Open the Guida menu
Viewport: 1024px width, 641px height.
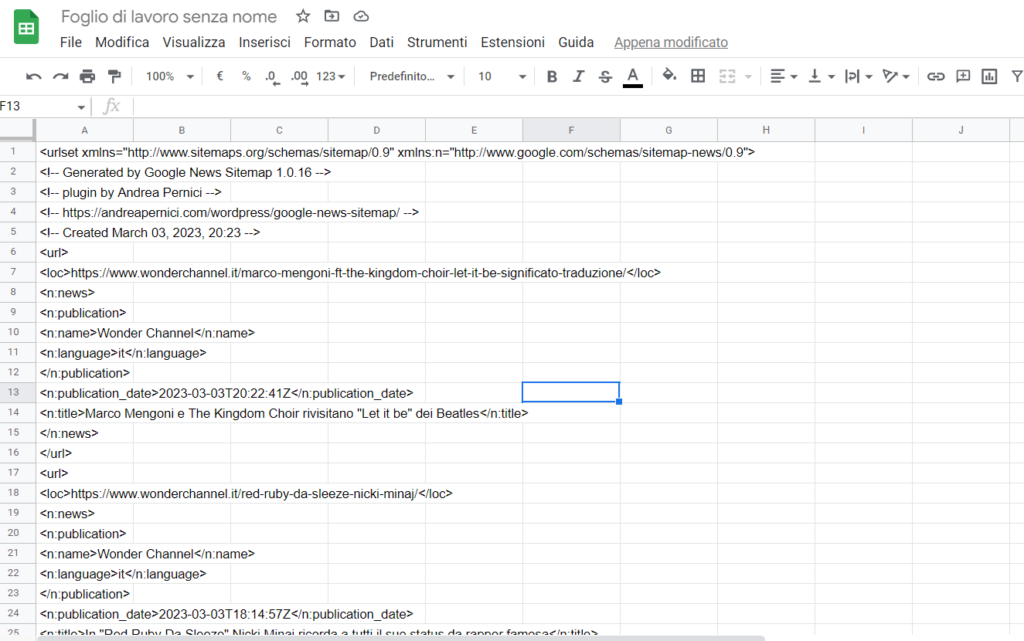point(576,42)
